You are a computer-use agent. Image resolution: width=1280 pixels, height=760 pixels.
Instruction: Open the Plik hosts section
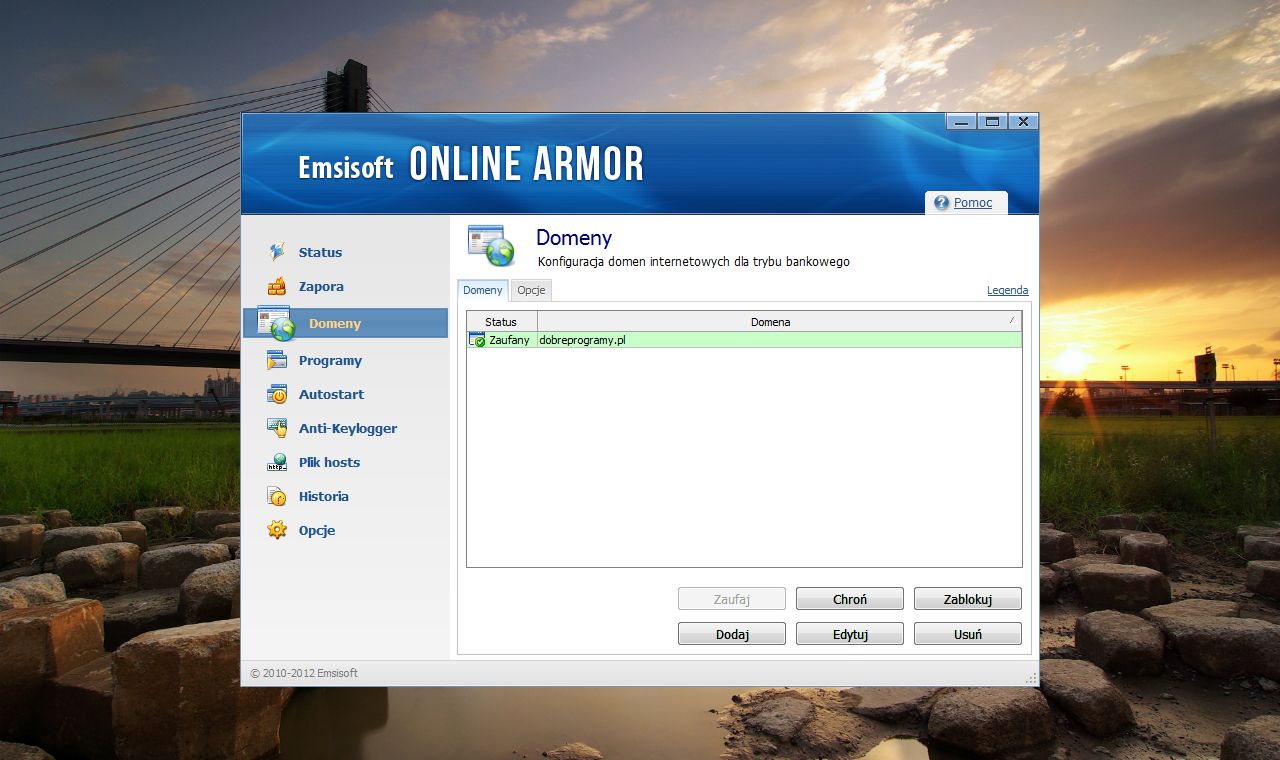329,462
